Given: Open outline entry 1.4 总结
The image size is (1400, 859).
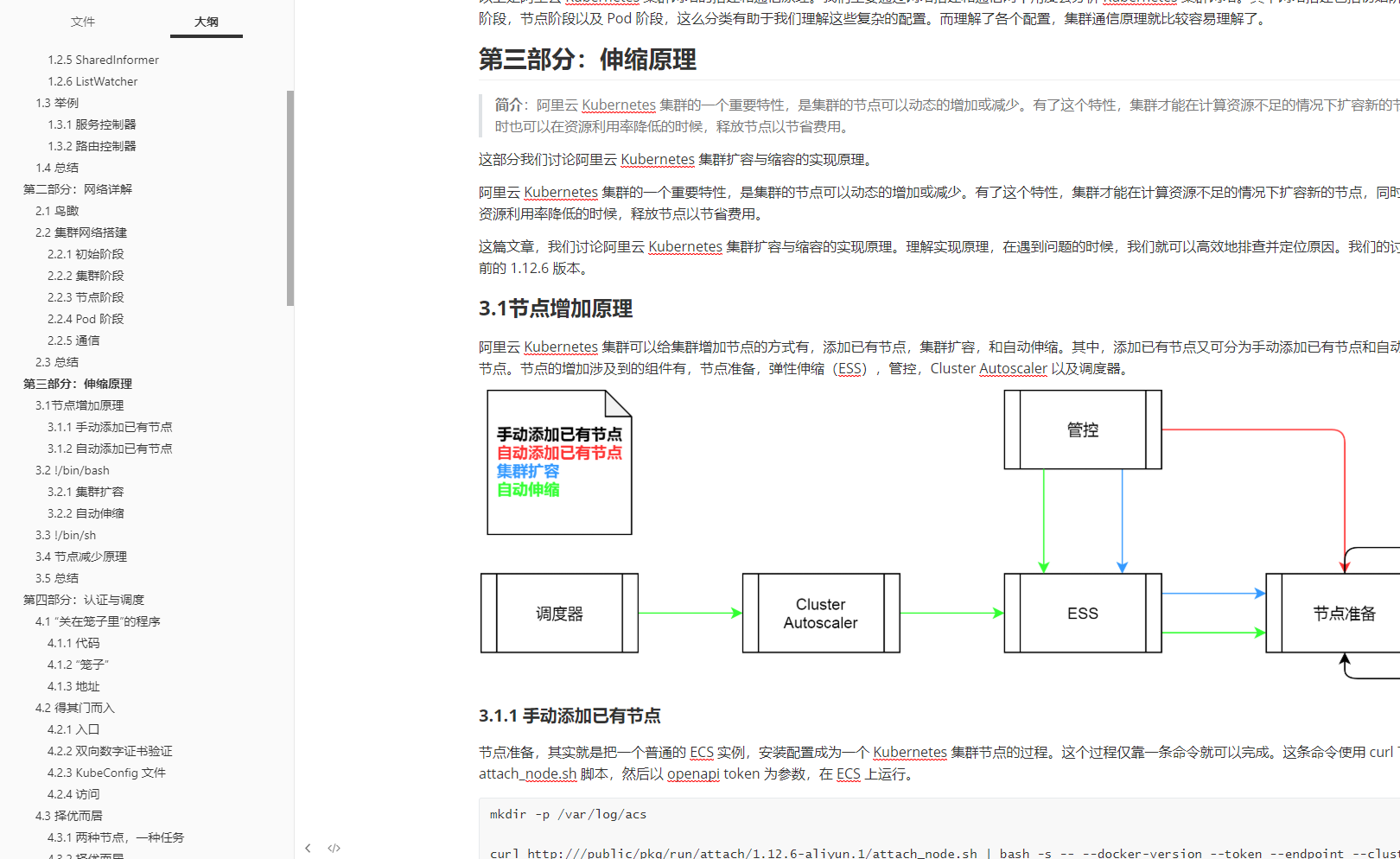Looking at the screenshot, I should [57, 168].
